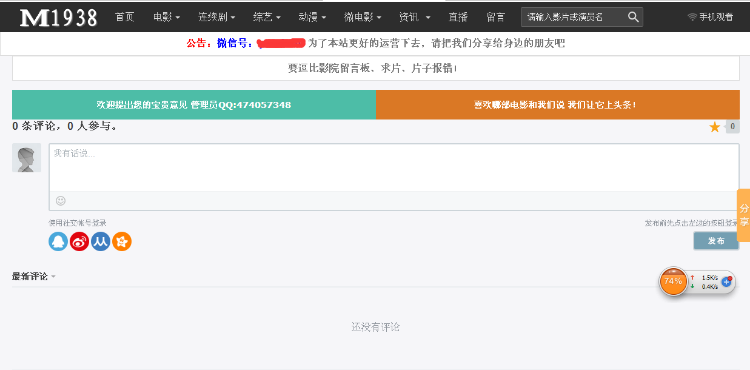Expand the 电影 dropdown menu
The height and width of the screenshot is (370, 750).
coord(166,17)
